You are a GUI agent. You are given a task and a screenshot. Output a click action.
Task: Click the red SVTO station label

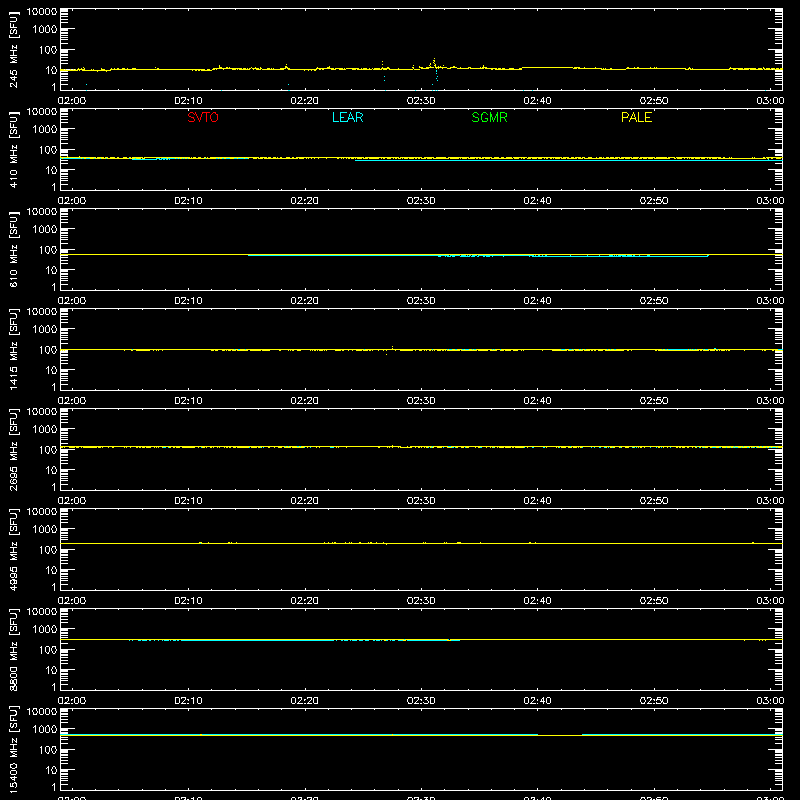tap(203, 117)
